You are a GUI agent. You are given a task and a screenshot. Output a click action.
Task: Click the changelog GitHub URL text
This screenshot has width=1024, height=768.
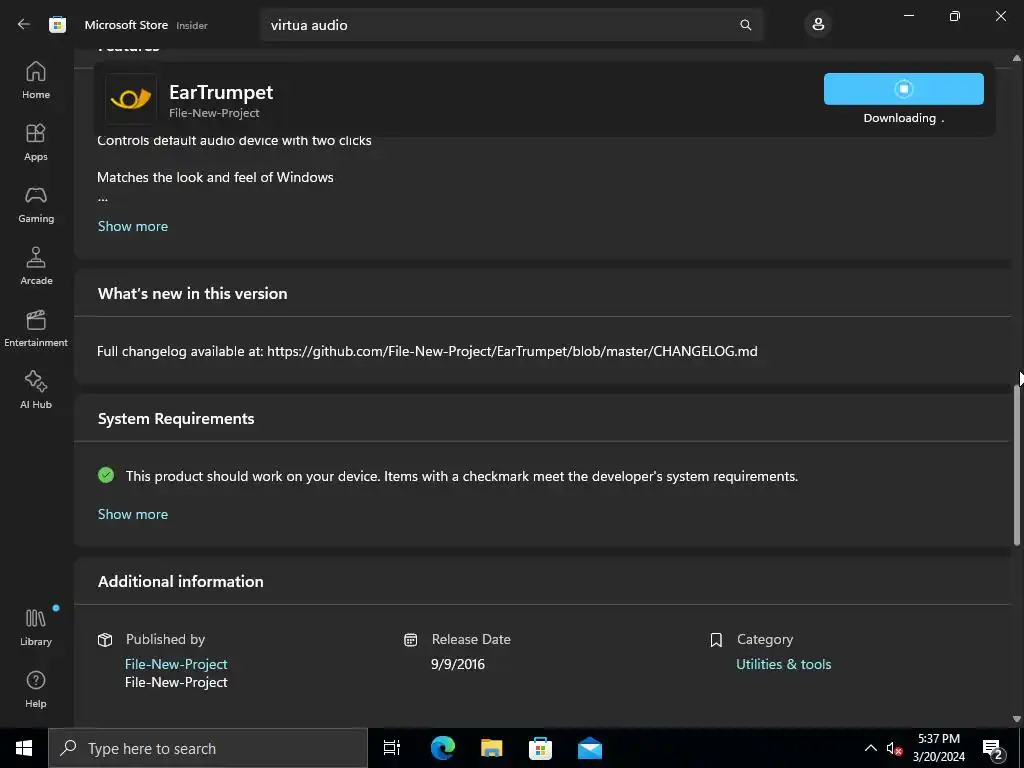point(512,351)
